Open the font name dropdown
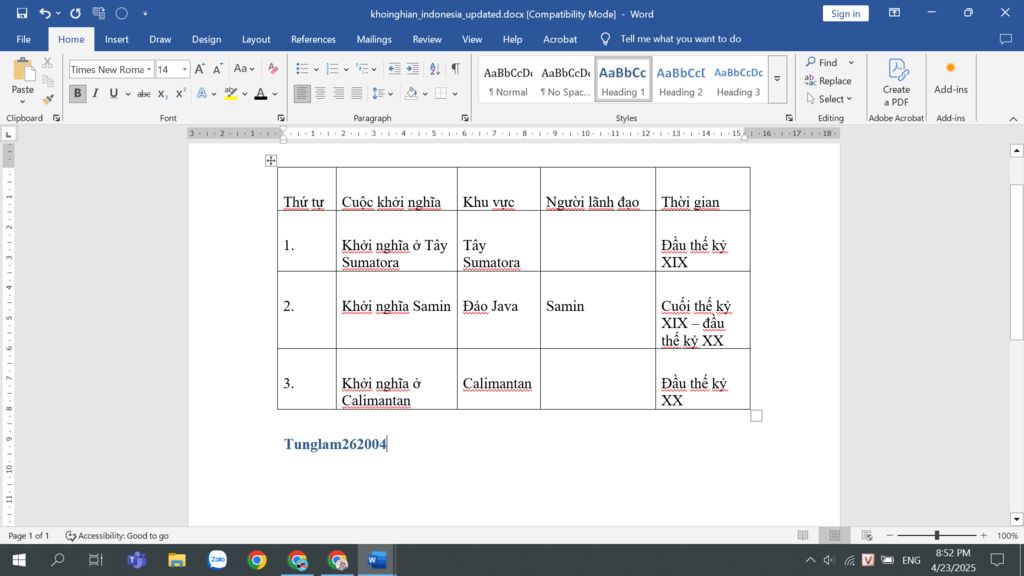 150,69
